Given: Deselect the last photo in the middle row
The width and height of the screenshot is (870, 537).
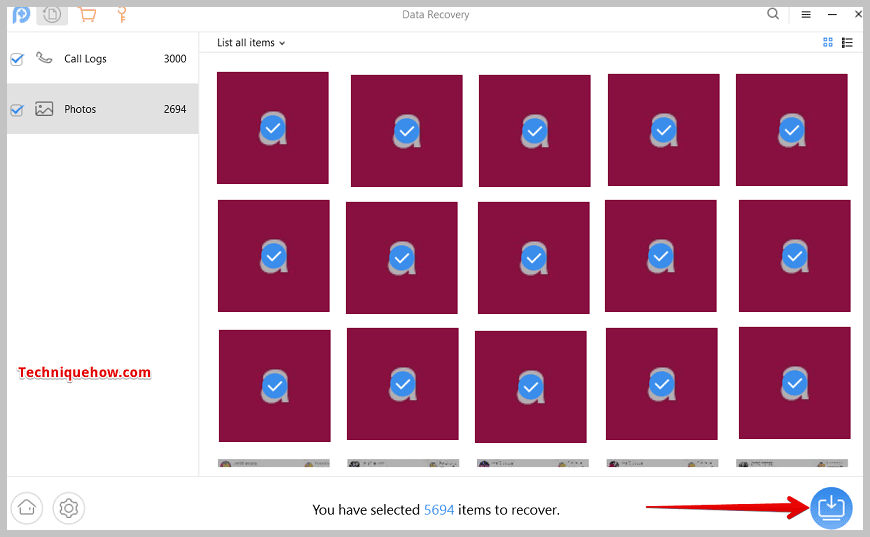Looking at the screenshot, I should [795, 256].
